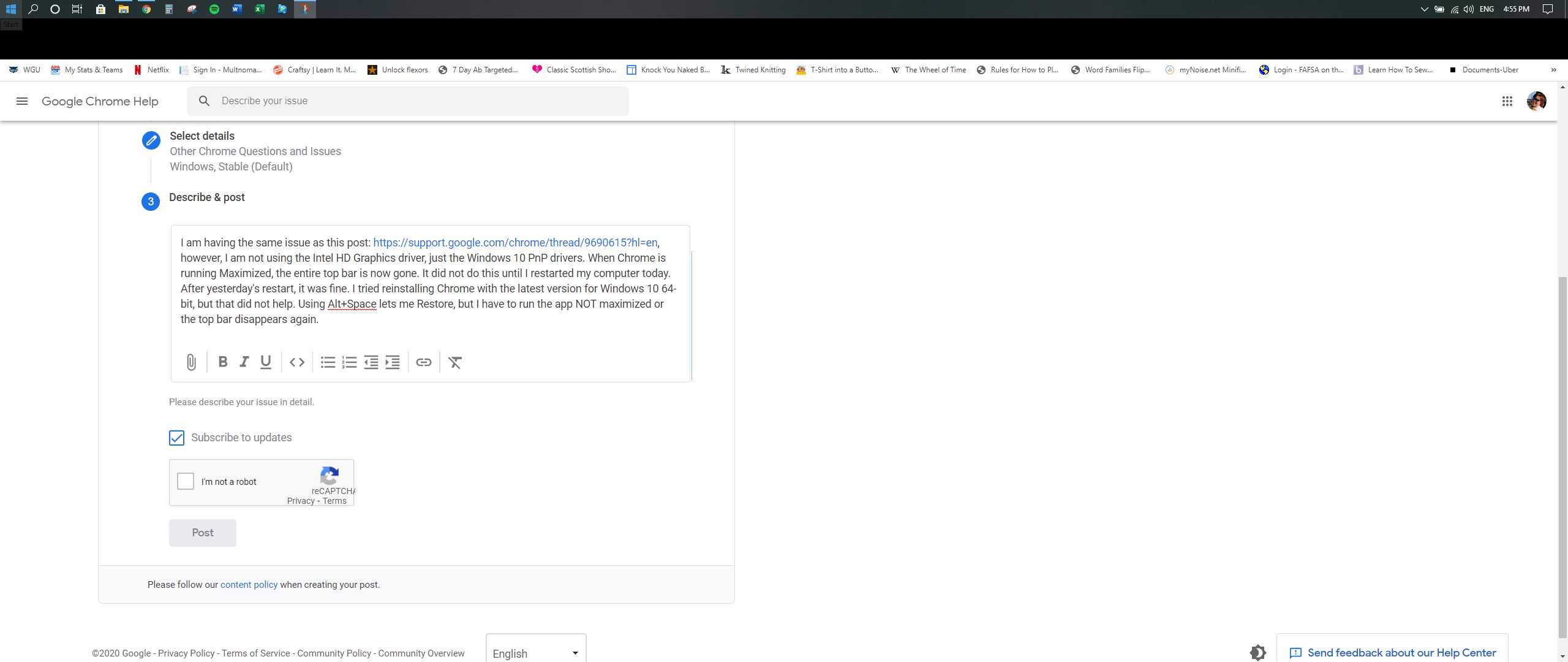Open the main hamburger menu
The width and height of the screenshot is (1568, 662).
22,101
